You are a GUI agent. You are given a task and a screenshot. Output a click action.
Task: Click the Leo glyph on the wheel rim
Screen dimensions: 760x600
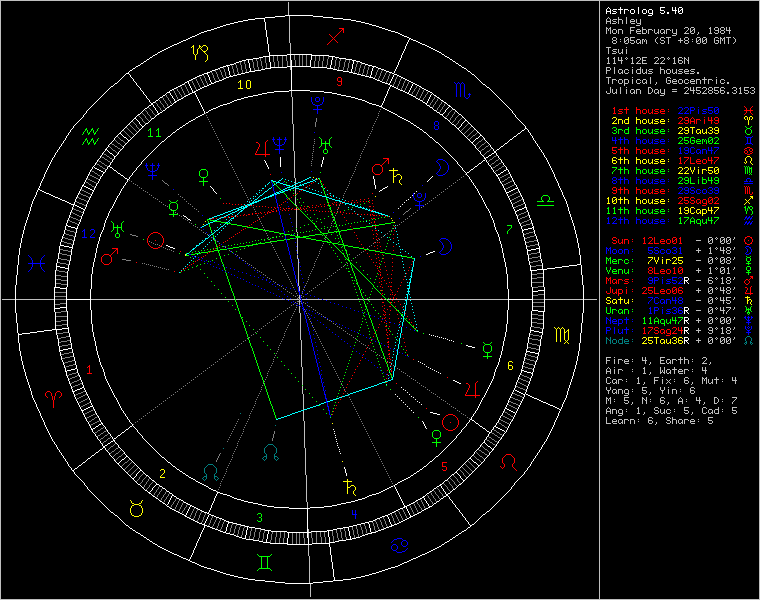click(508, 462)
